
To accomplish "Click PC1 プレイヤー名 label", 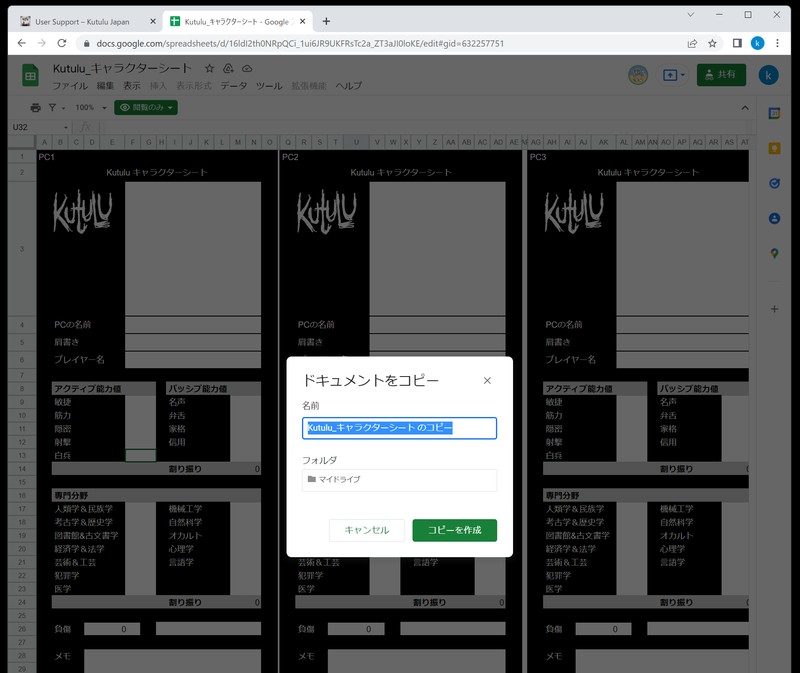I will coord(79,360).
